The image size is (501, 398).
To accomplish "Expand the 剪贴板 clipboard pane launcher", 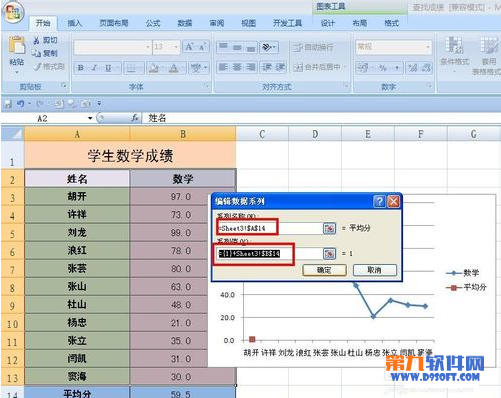I will 63,86.
